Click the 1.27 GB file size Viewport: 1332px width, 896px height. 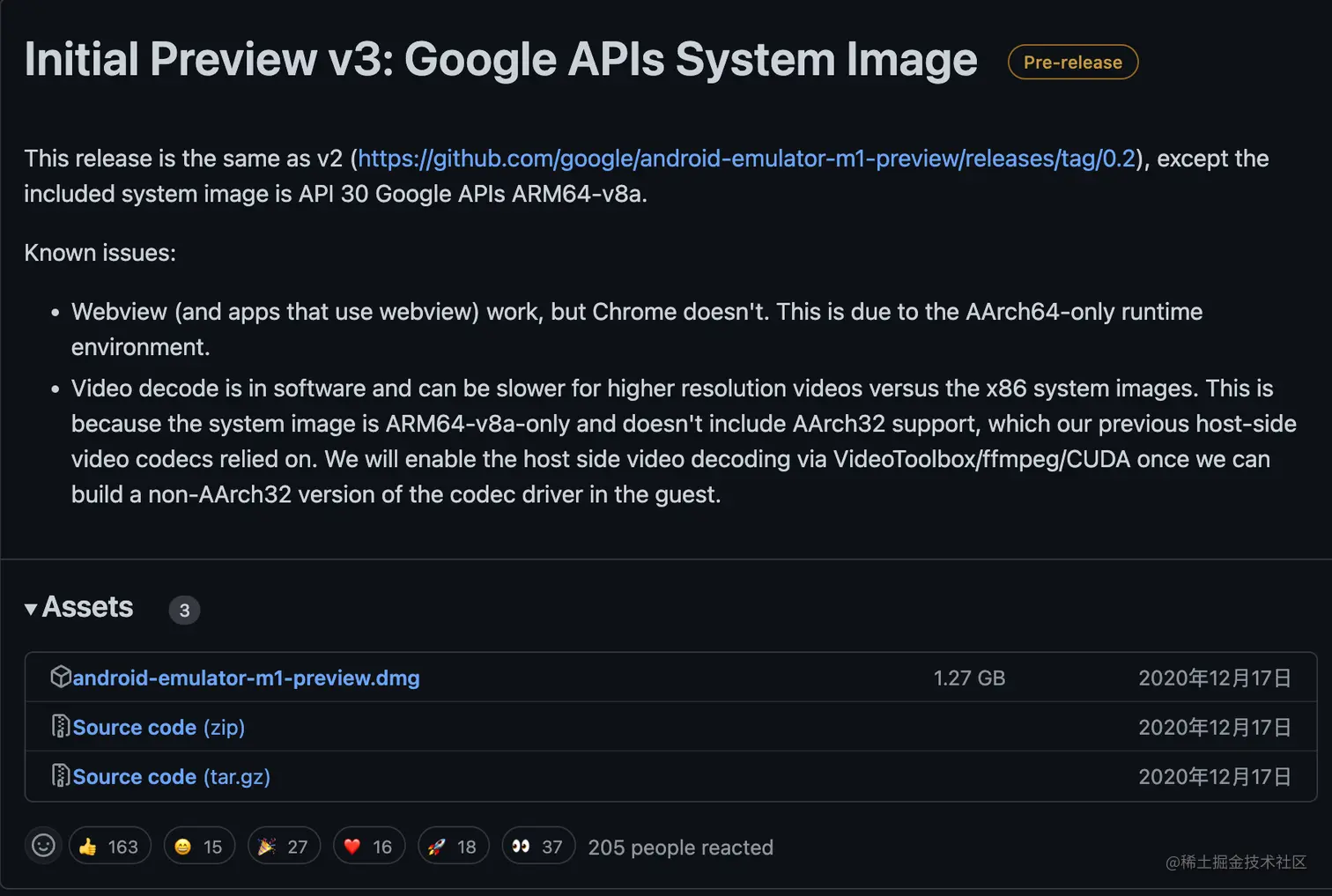tap(969, 678)
